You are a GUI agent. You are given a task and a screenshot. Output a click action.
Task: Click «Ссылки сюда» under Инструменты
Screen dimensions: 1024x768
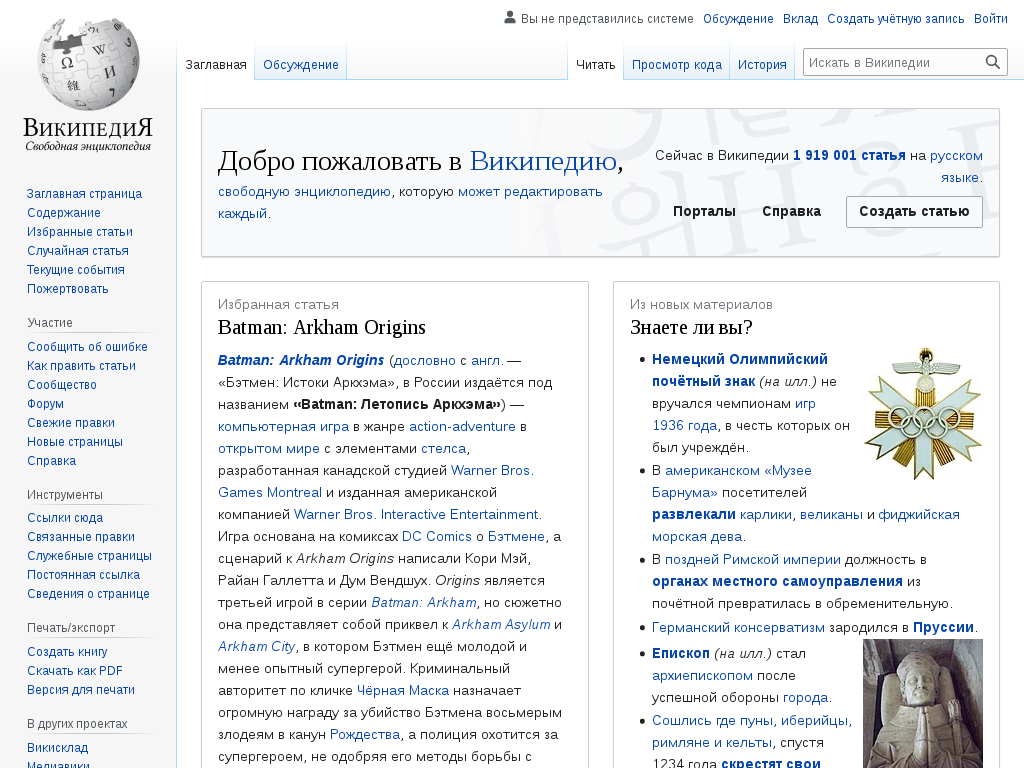point(65,518)
